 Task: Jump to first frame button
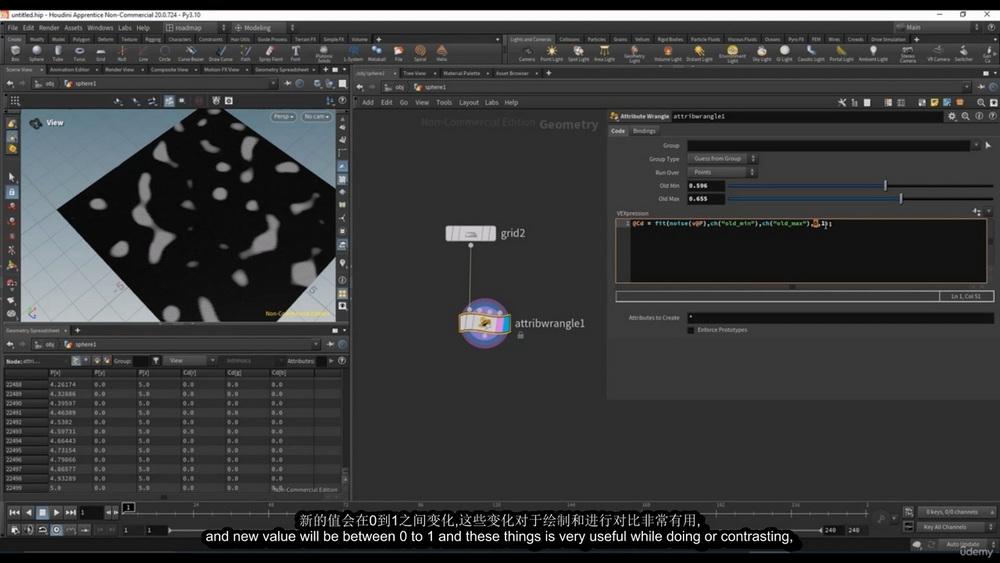[14, 512]
